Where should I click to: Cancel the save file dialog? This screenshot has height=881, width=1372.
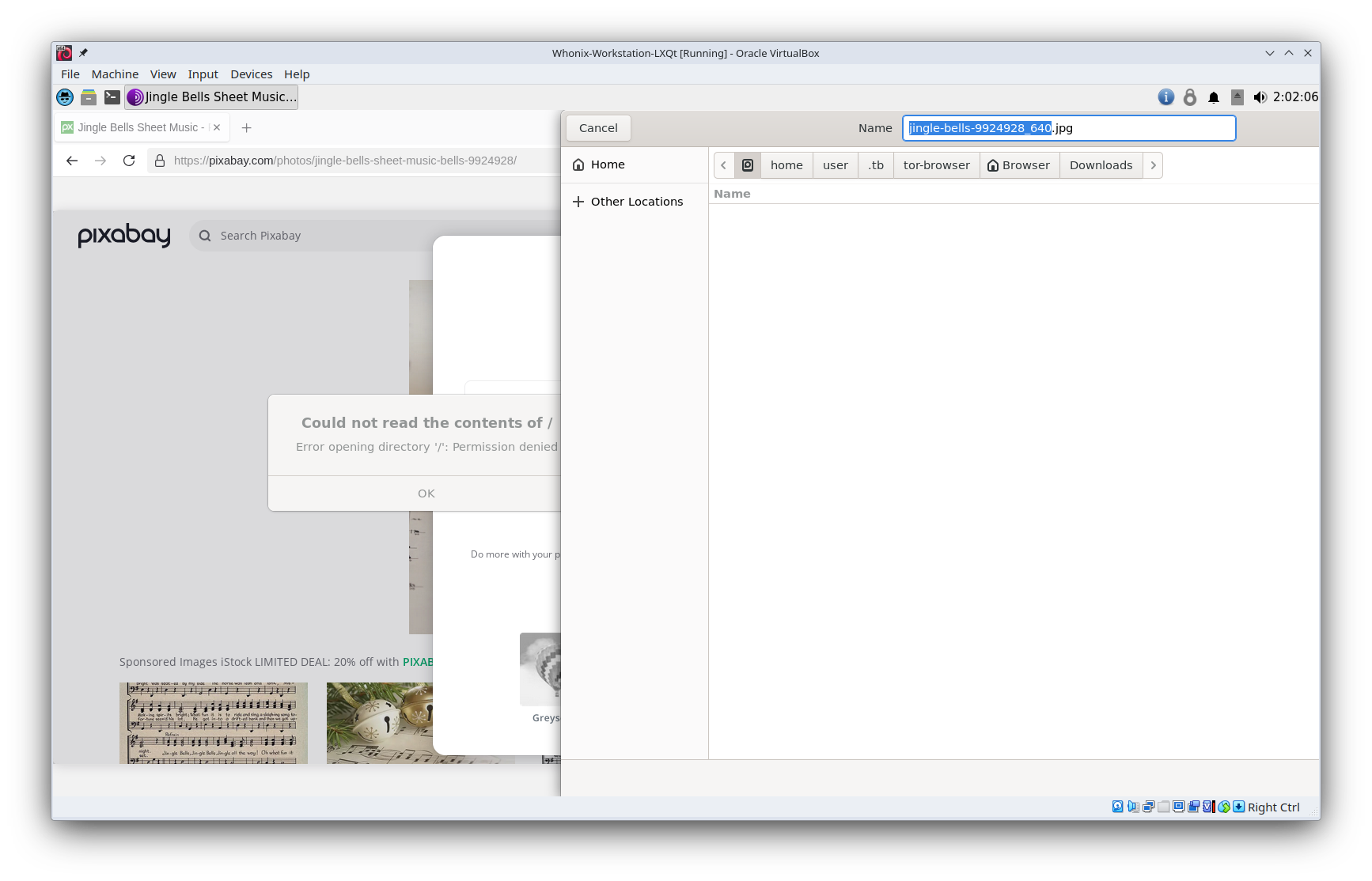click(598, 128)
